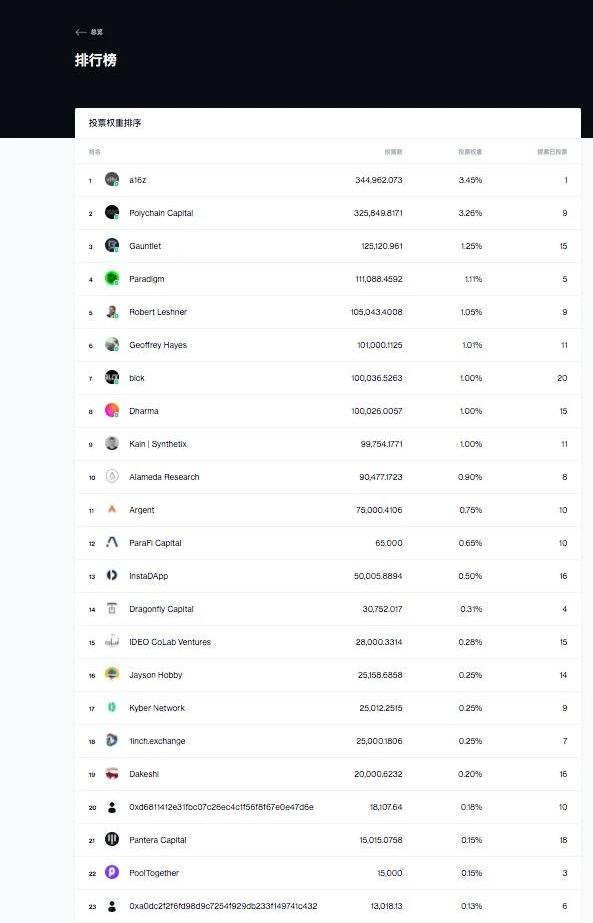Open Geoffrey Hayes delegate profile
The width and height of the screenshot is (593, 923).
(158, 345)
